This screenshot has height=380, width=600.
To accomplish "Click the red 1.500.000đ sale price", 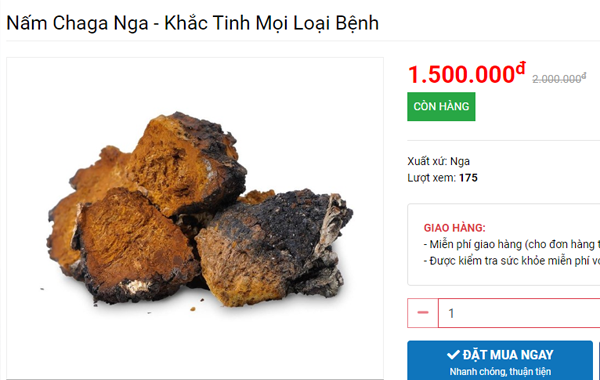I will [467, 73].
